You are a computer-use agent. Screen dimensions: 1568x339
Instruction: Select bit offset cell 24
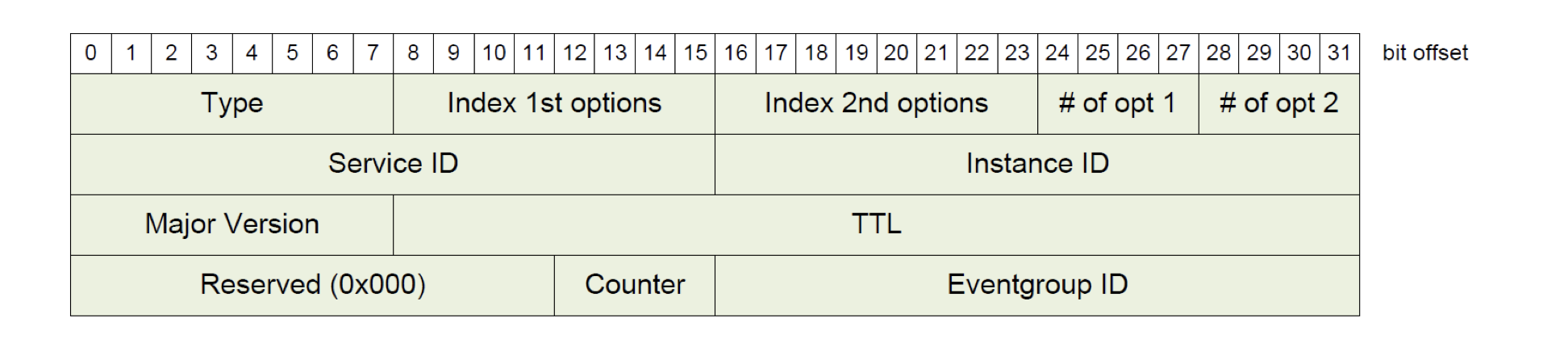point(1057,53)
